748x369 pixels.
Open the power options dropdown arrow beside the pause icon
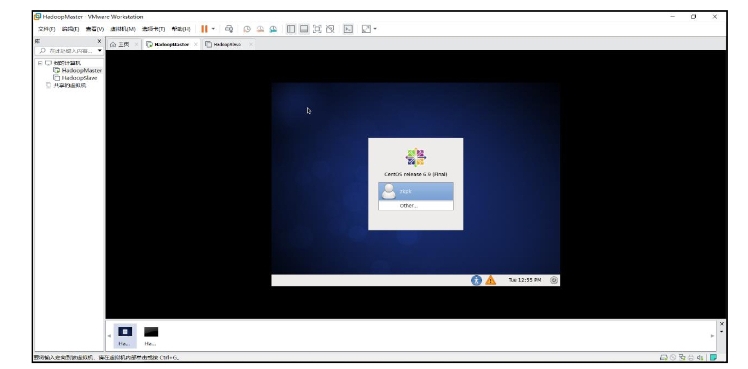[213, 29]
